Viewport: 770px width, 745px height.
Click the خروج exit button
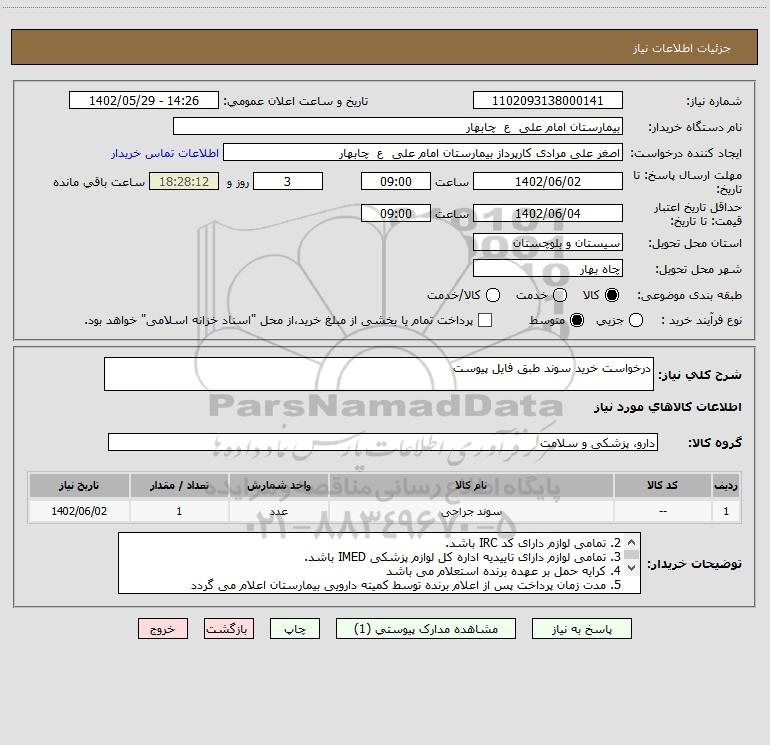click(x=163, y=629)
